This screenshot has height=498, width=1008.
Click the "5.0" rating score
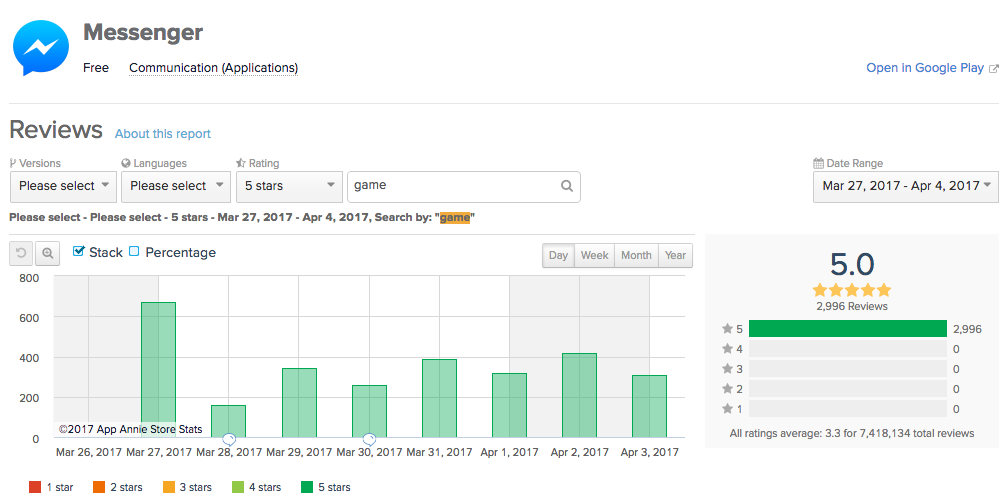pos(852,263)
